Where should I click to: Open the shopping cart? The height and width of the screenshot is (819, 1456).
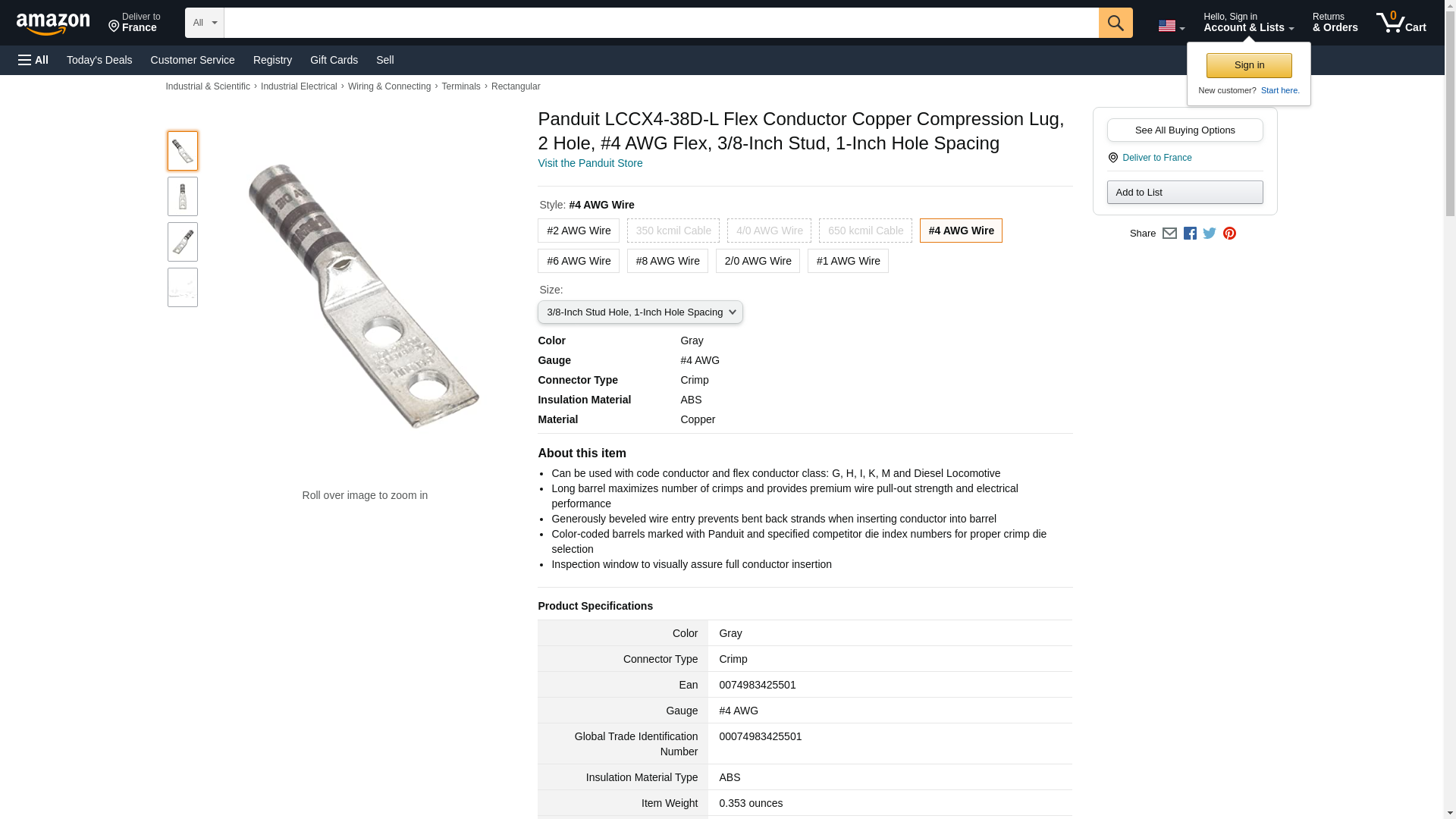[1401, 23]
